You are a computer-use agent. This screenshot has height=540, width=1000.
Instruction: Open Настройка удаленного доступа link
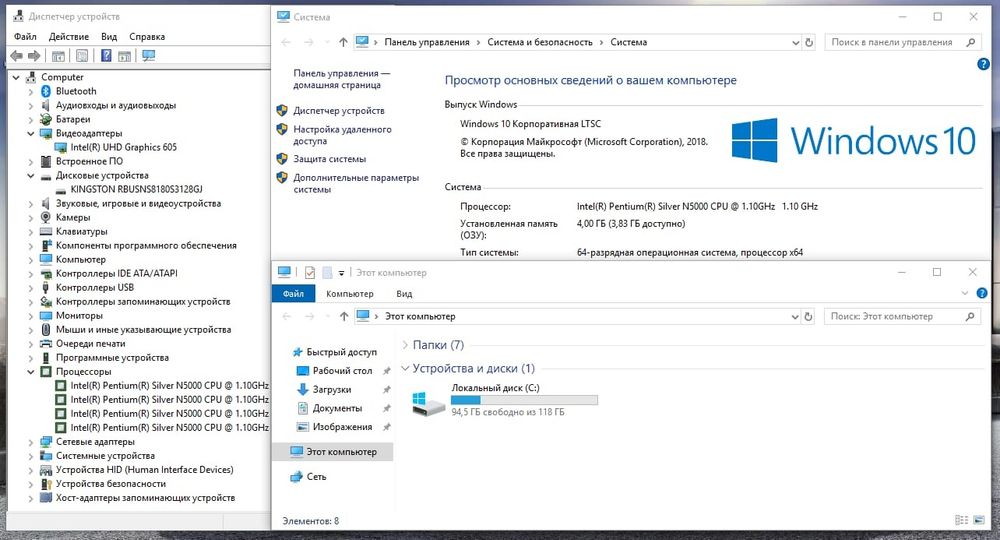coord(342,135)
